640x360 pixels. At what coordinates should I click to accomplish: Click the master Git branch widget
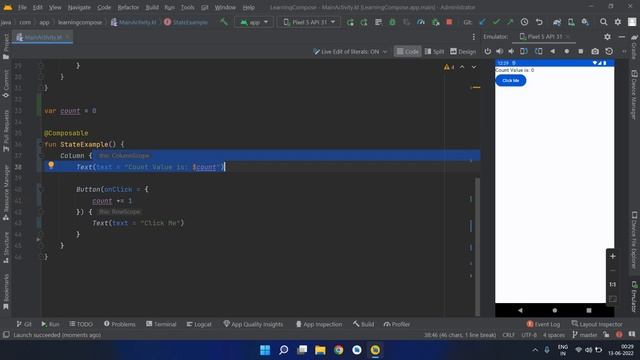pyautogui.click(x=585, y=335)
